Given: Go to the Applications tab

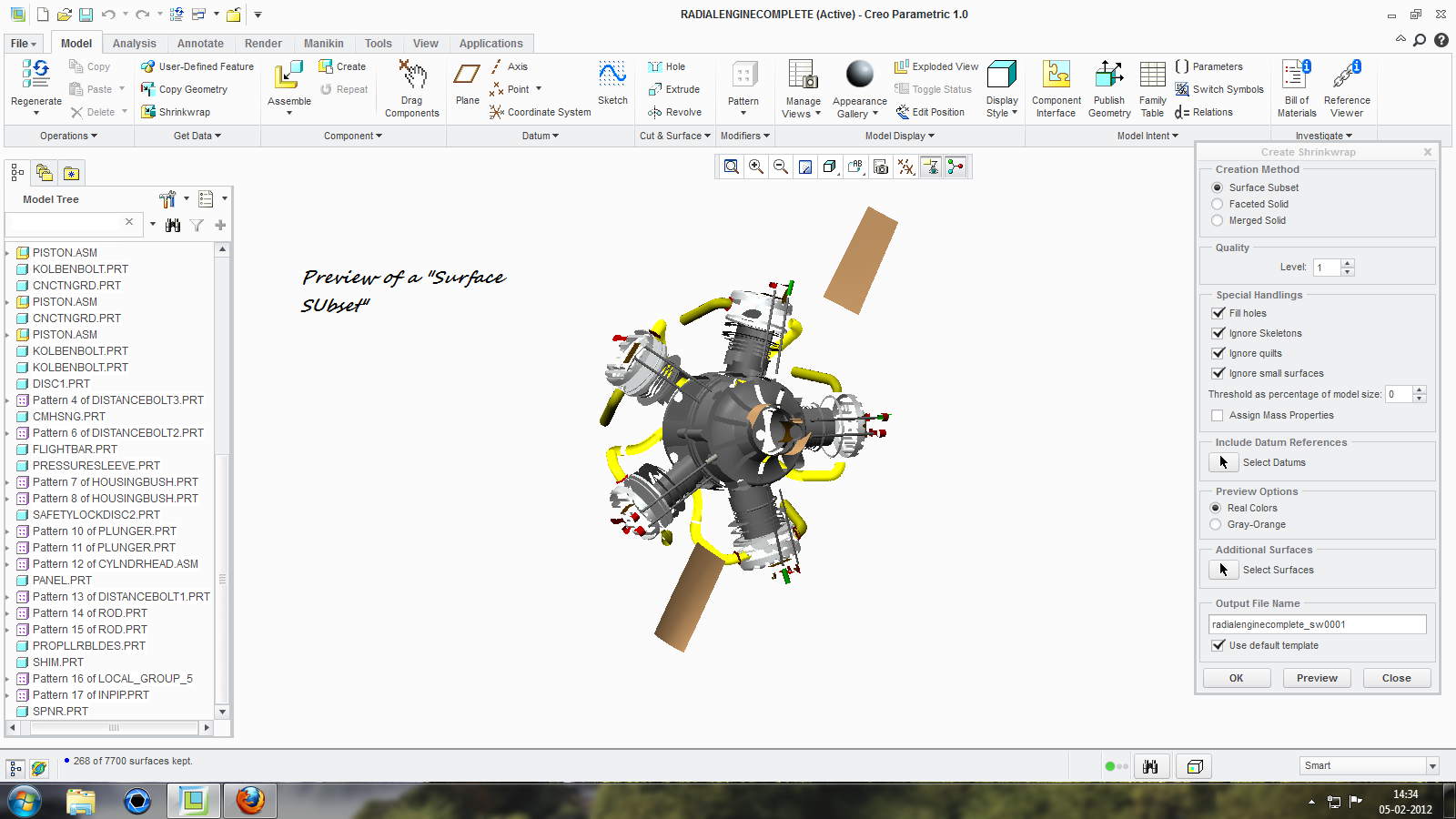Looking at the screenshot, I should (491, 44).
